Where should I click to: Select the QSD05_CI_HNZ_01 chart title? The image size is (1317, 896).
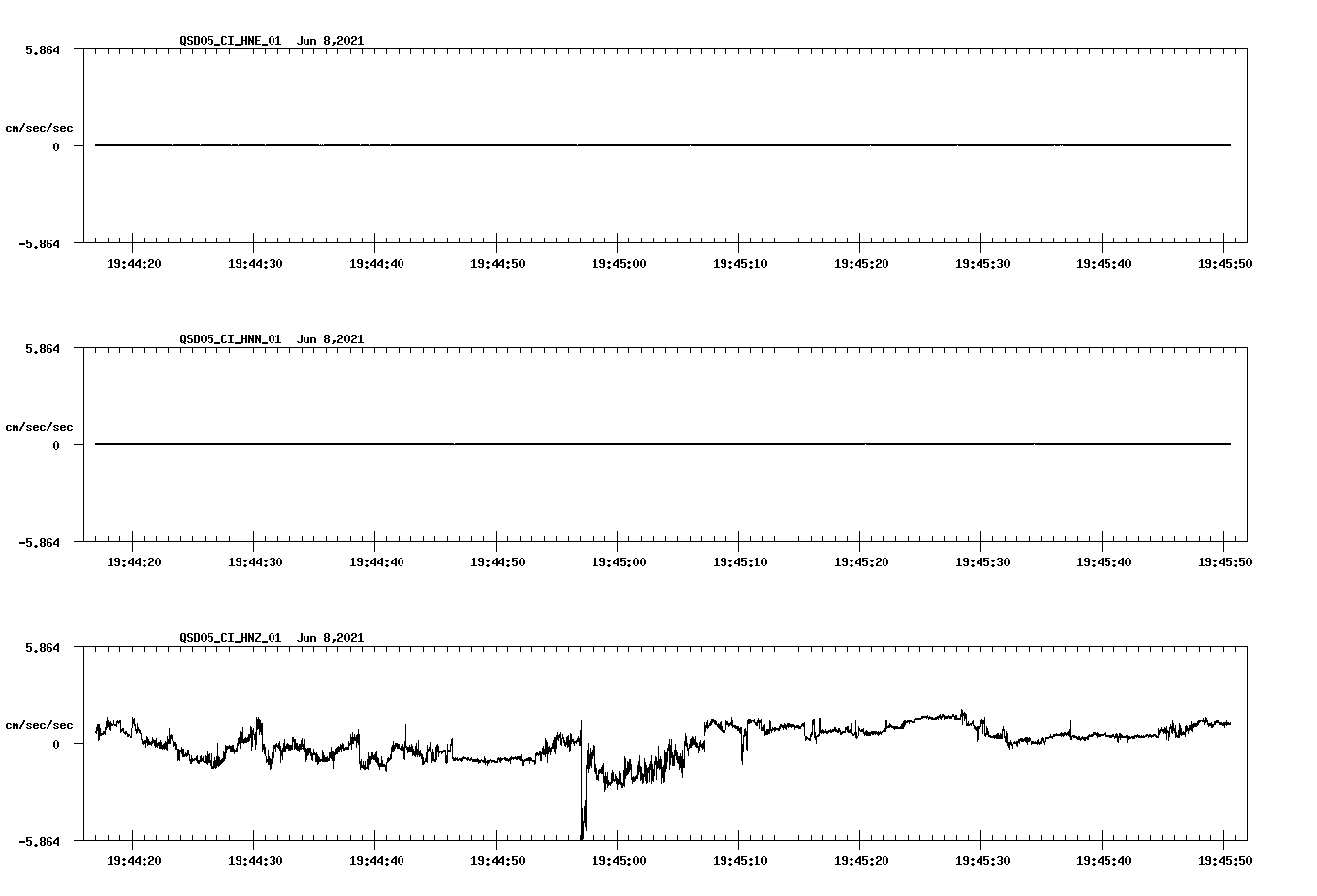click(x=230, y=638)
